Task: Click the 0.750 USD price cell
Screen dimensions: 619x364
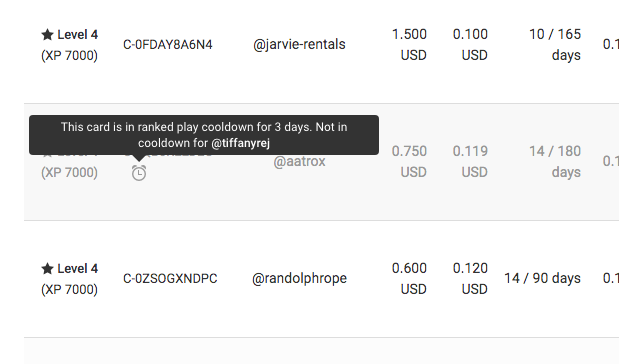Action: click(409, 161)
